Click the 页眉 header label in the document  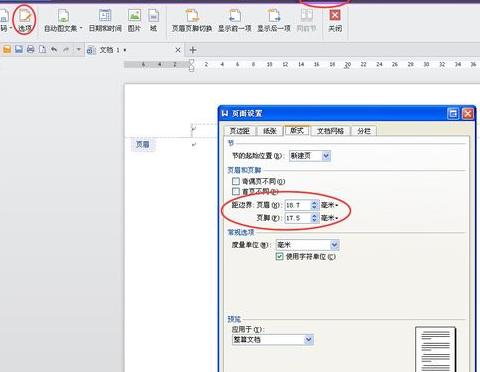click(143, 144)
